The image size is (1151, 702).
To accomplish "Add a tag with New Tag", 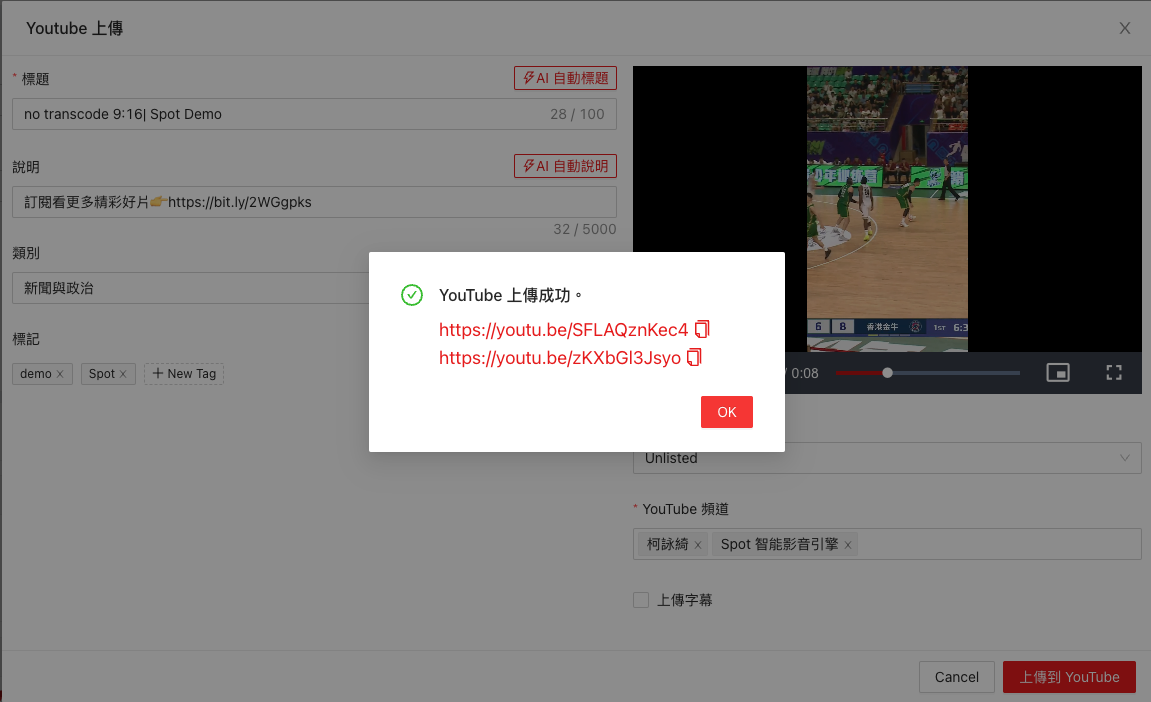I will (x=184, y=374).
